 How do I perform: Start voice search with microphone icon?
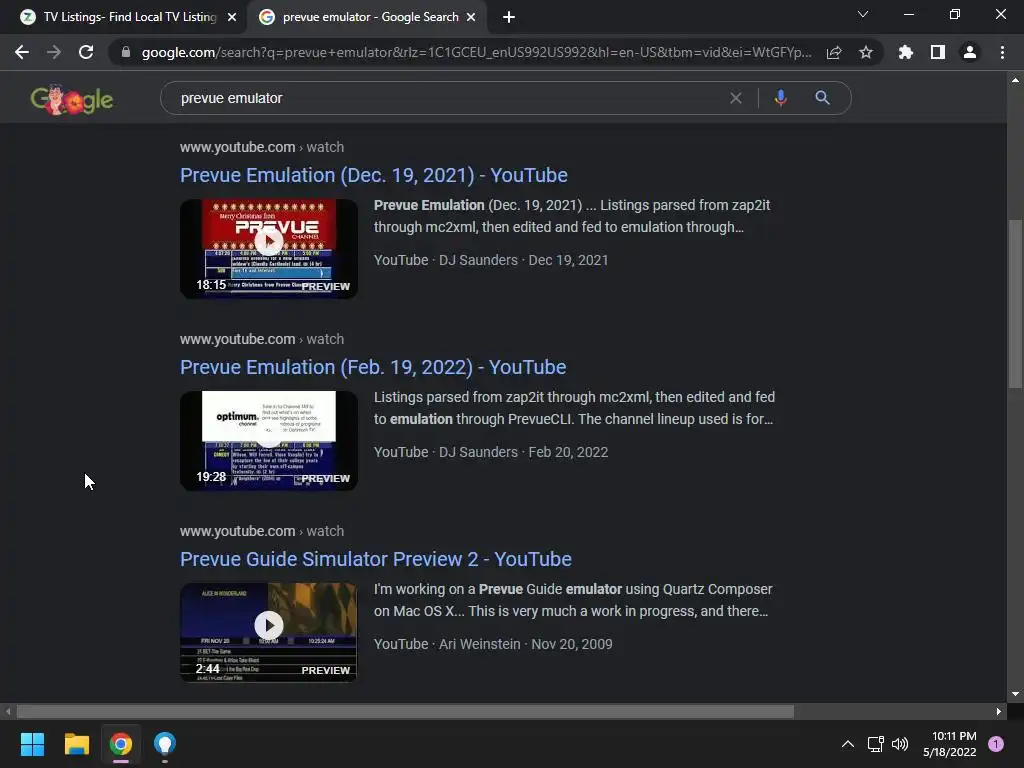click(780, 98)
